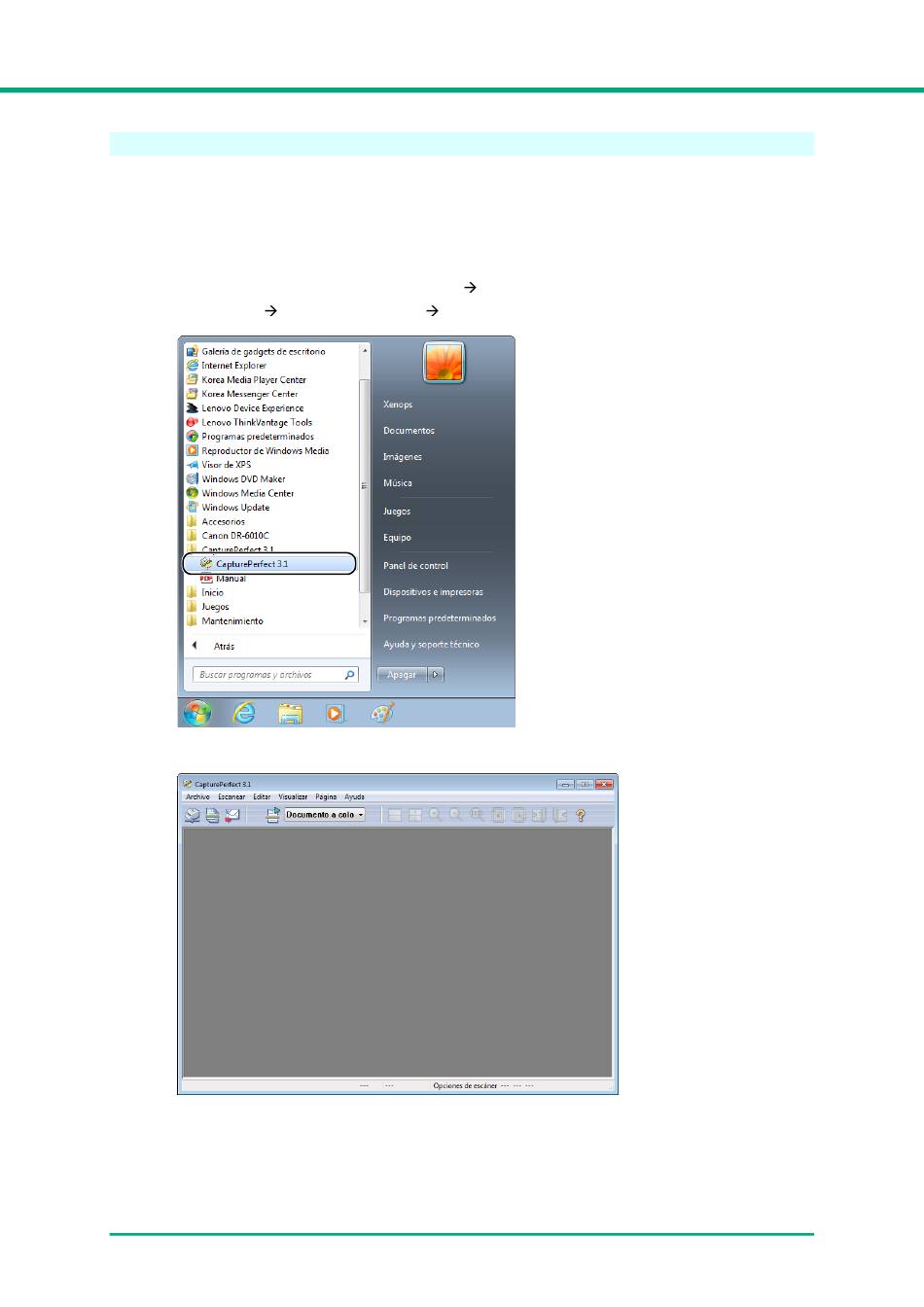The width and height of the screenshot is (924, 1307).
Task: Start Internet Explorer from programs list
Action: click(227, 366)
